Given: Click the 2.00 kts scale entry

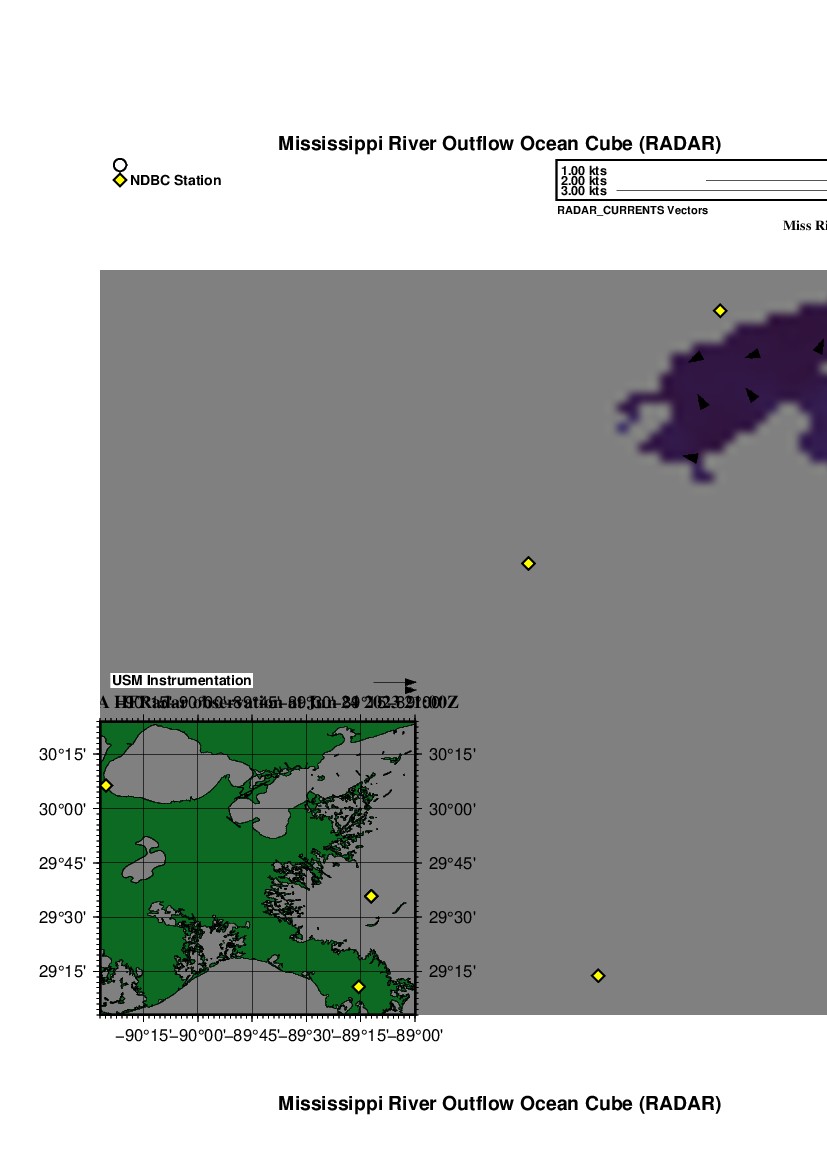Looking at the screenshot, I should coord(583,181).
